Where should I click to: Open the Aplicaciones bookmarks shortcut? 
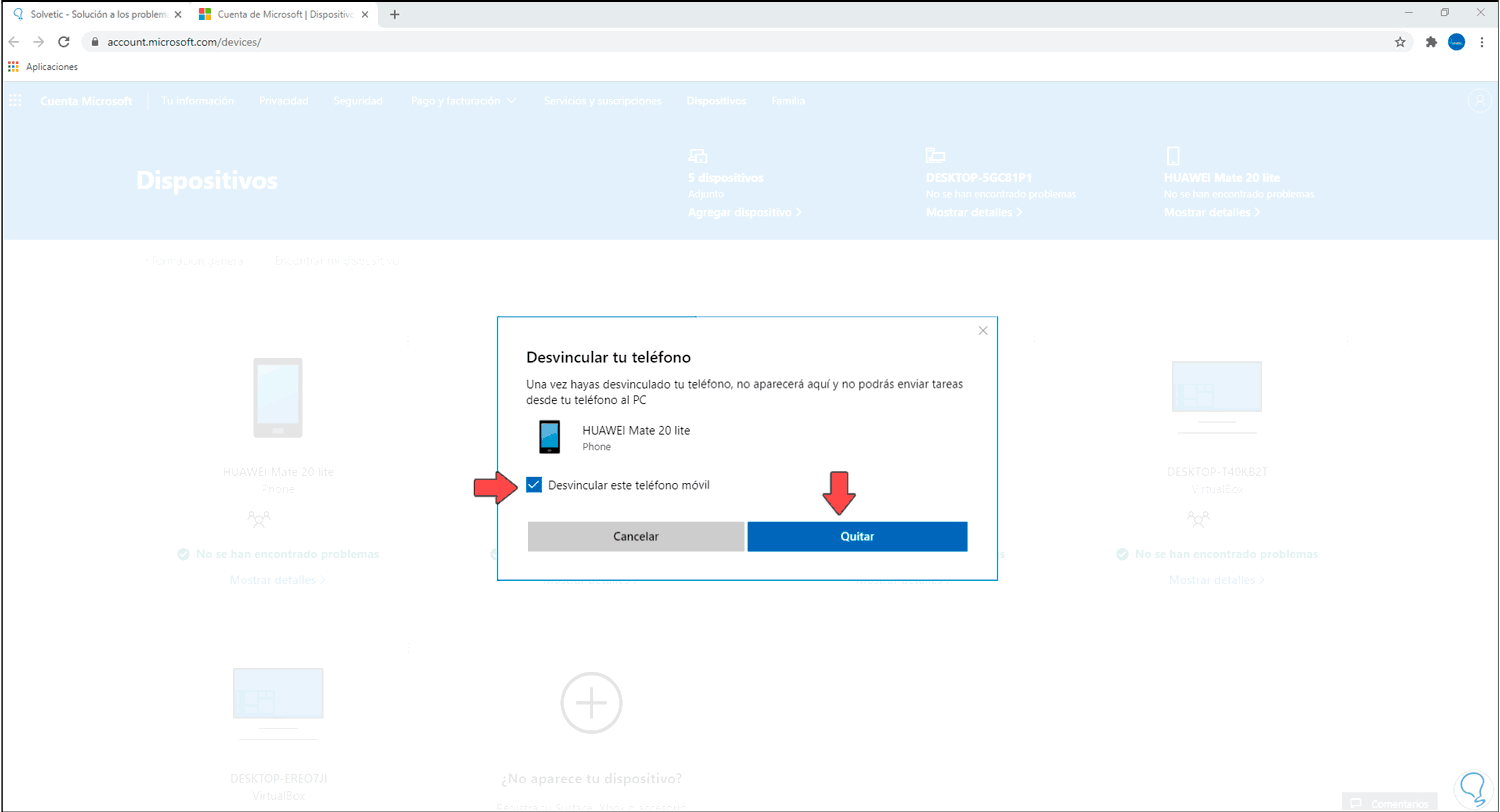pos(43,67)
